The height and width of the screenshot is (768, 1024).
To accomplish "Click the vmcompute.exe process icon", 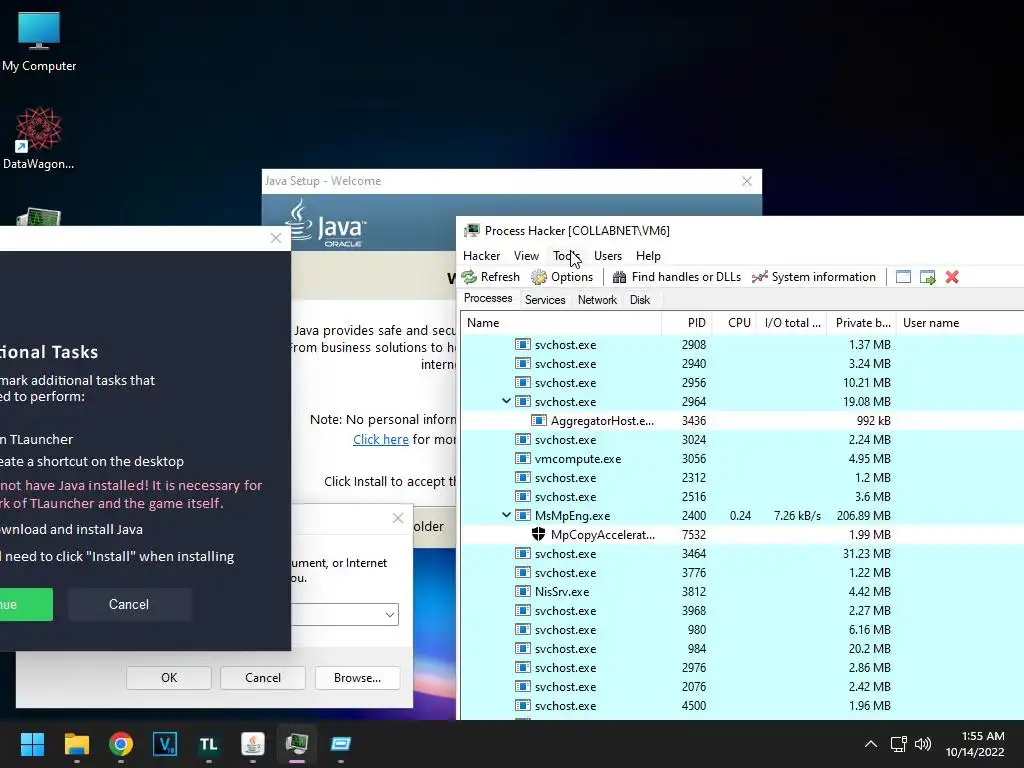I will tap(522, 458).
